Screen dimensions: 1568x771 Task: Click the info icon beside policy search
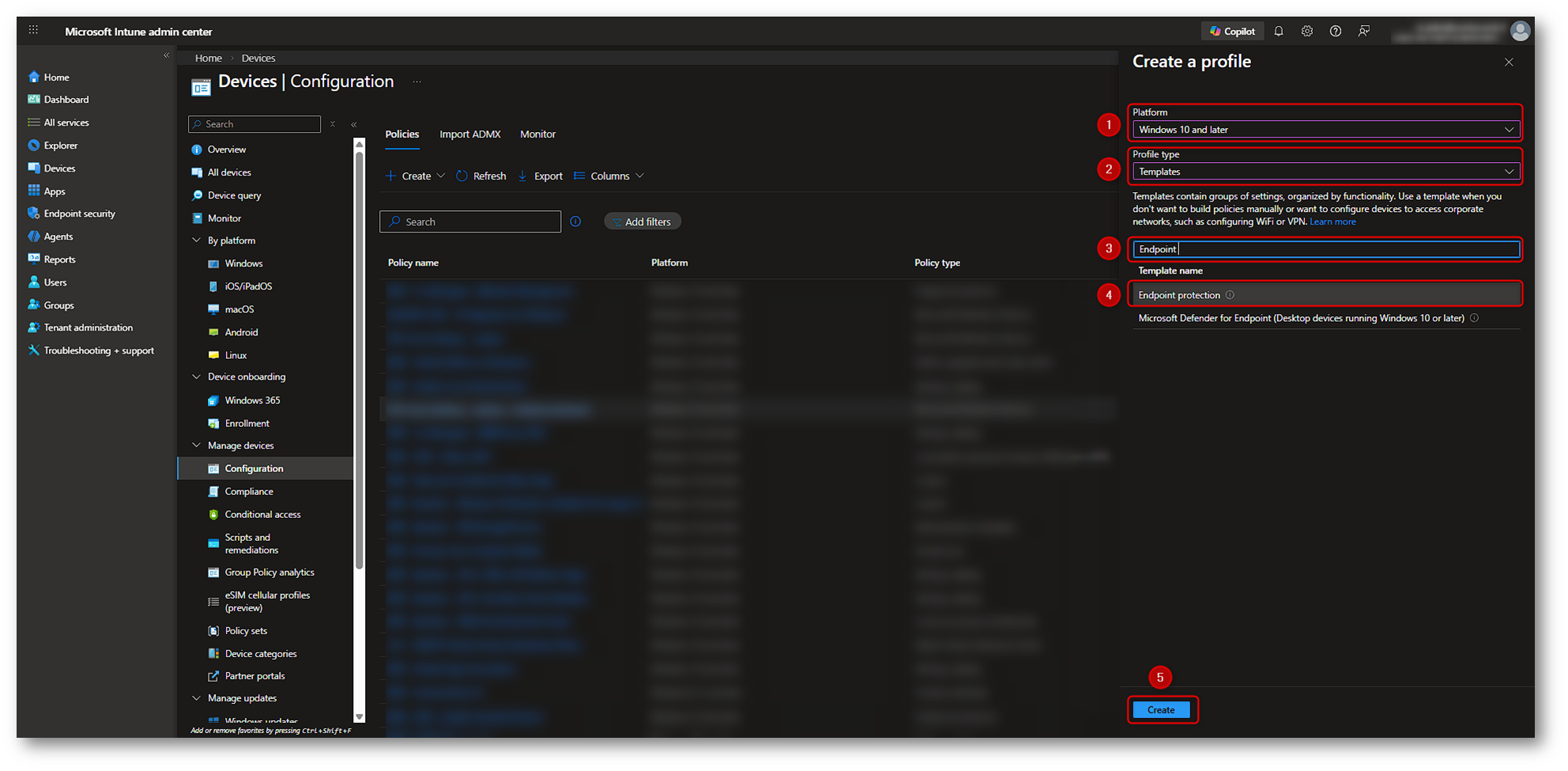click(575, 221)
